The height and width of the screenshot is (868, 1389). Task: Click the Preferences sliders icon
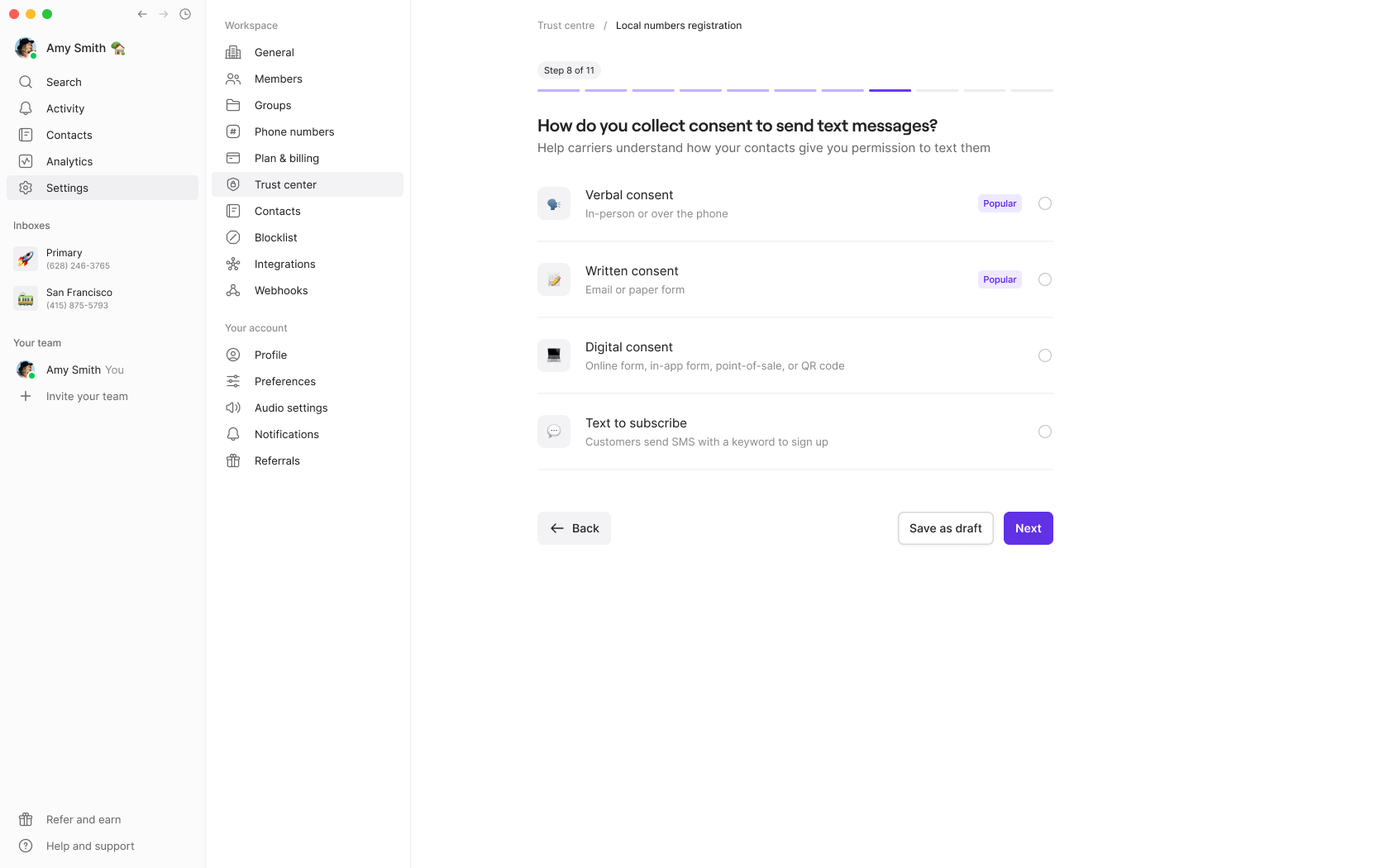(233, 381)
